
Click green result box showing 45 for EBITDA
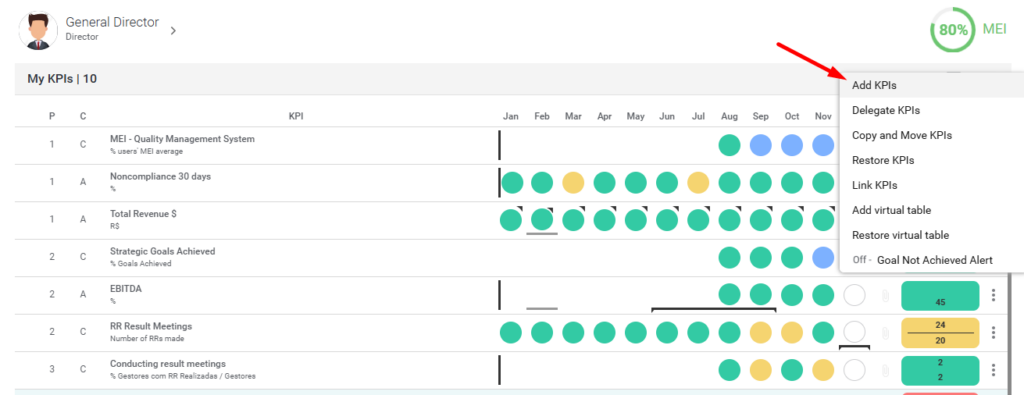pyautogui.click(x=940, y=296)
